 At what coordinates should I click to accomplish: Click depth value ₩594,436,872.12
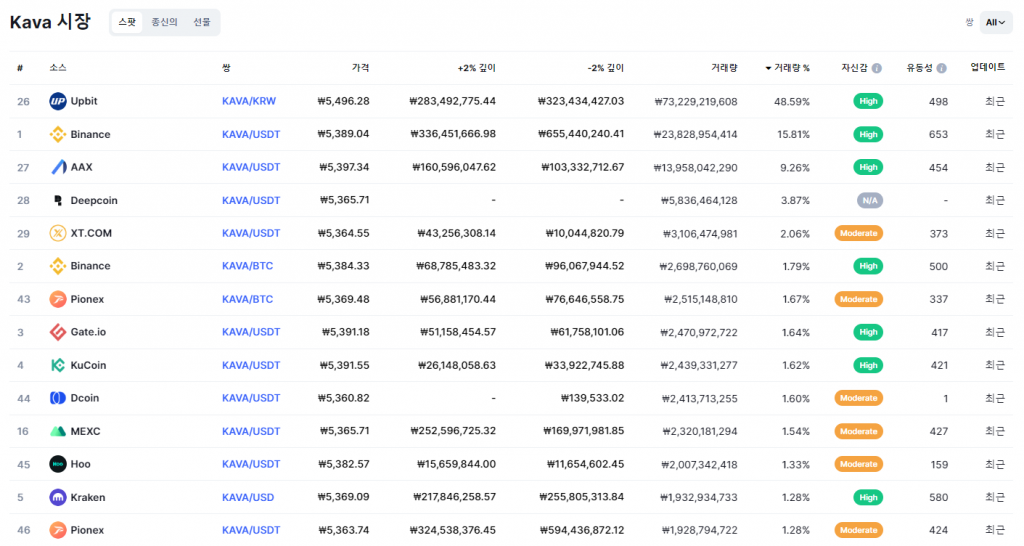pos(582,530)
